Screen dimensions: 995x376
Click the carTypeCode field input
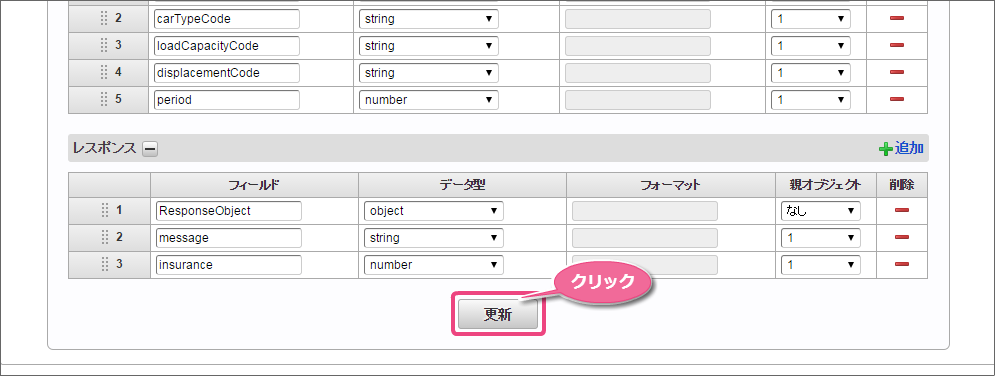pyautogui.click(x=227, y=18)
